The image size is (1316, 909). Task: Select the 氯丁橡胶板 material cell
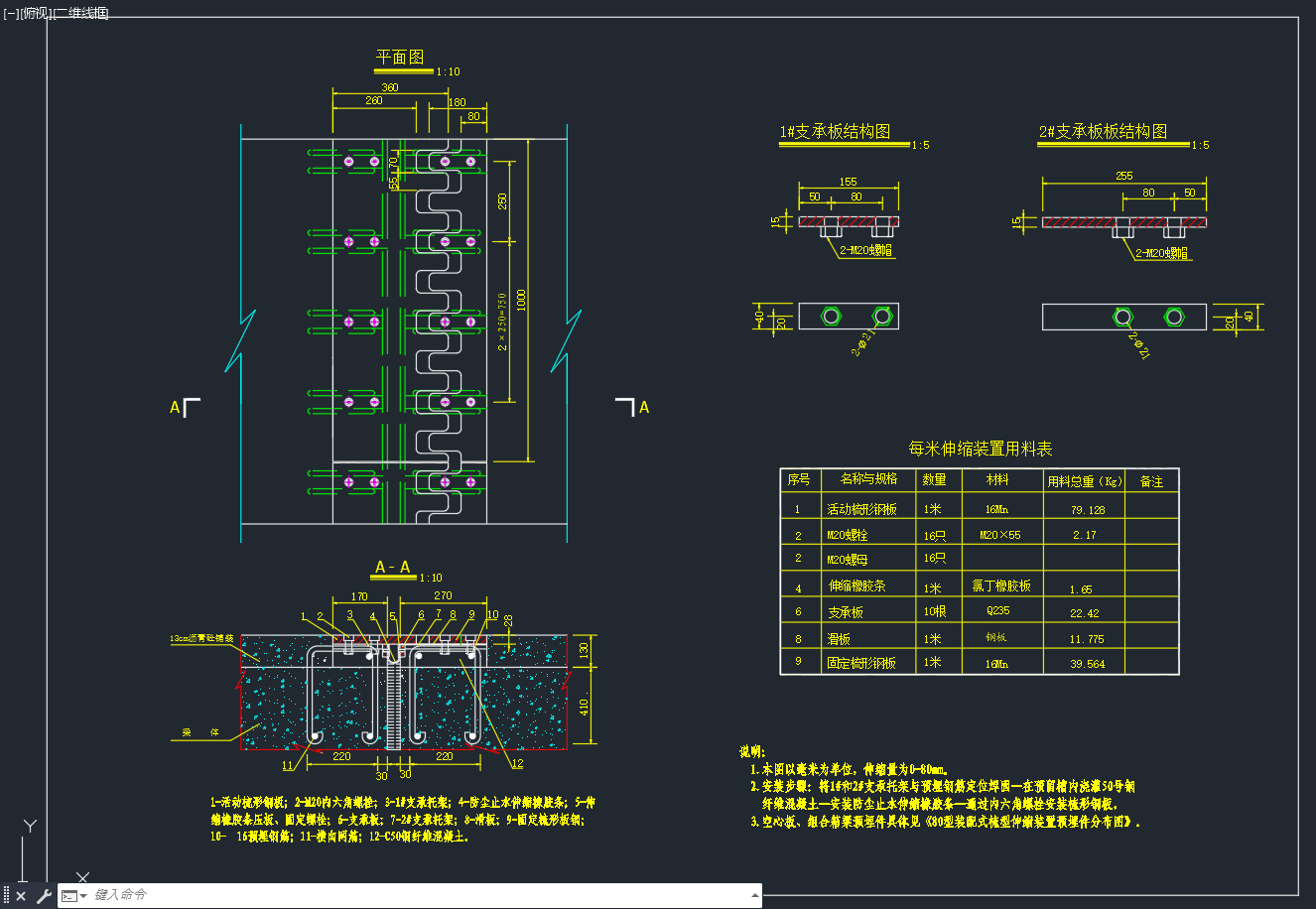tap(1001, 585)
